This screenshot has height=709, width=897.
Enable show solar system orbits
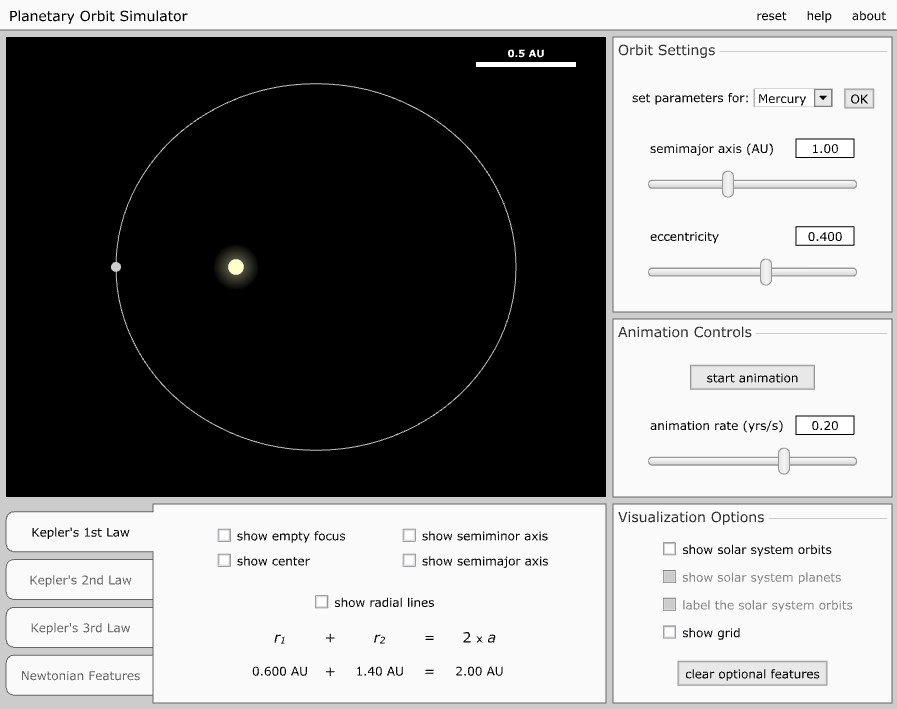click(x=670, y=549)
